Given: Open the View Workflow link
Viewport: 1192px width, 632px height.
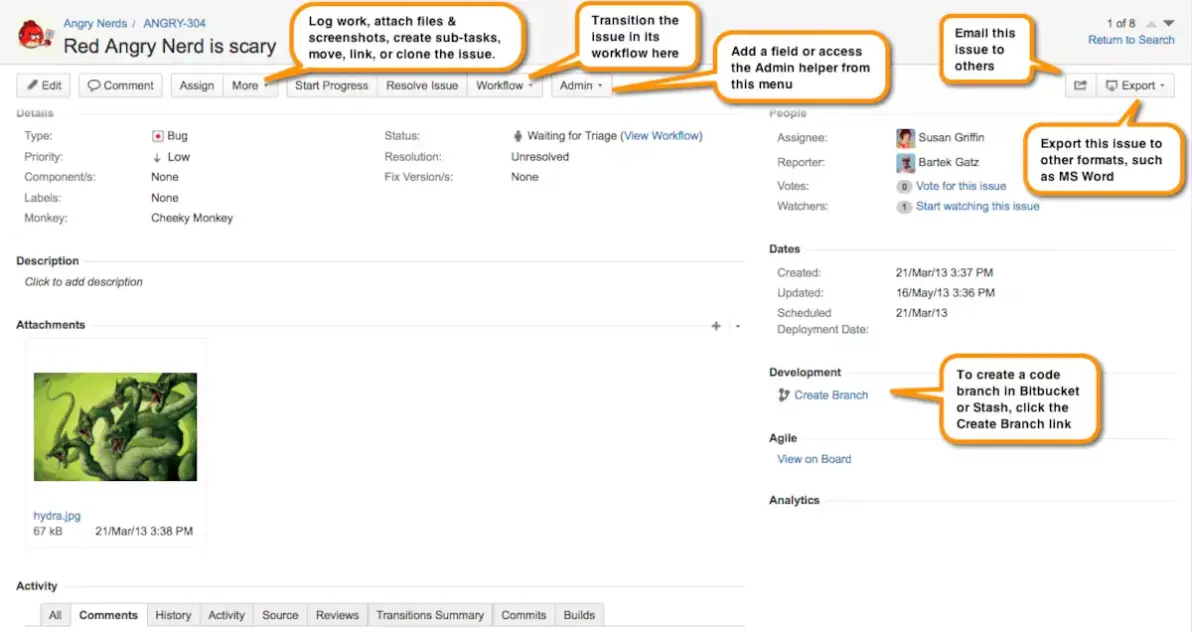Looking at the screenshot, I should pyautogui.click(x=662, y=135).
